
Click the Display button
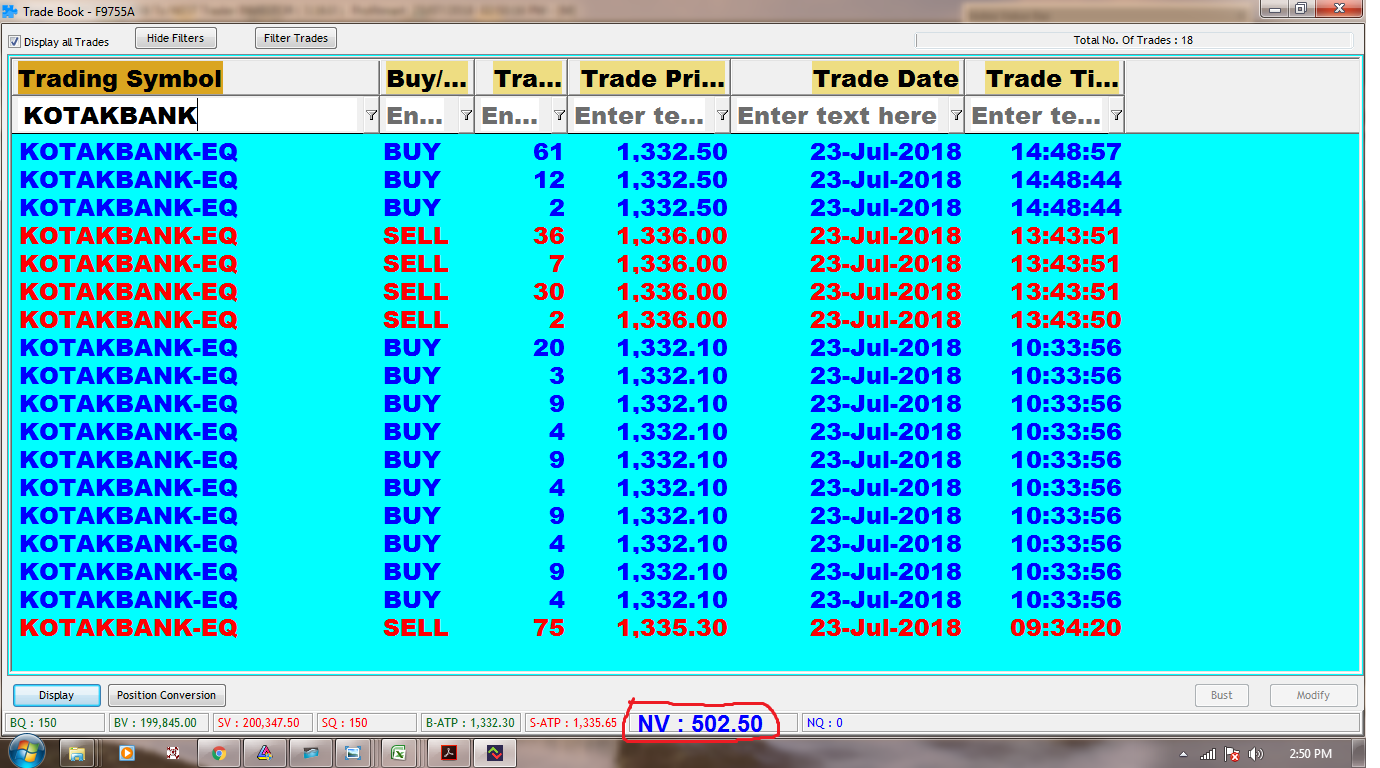57,695
